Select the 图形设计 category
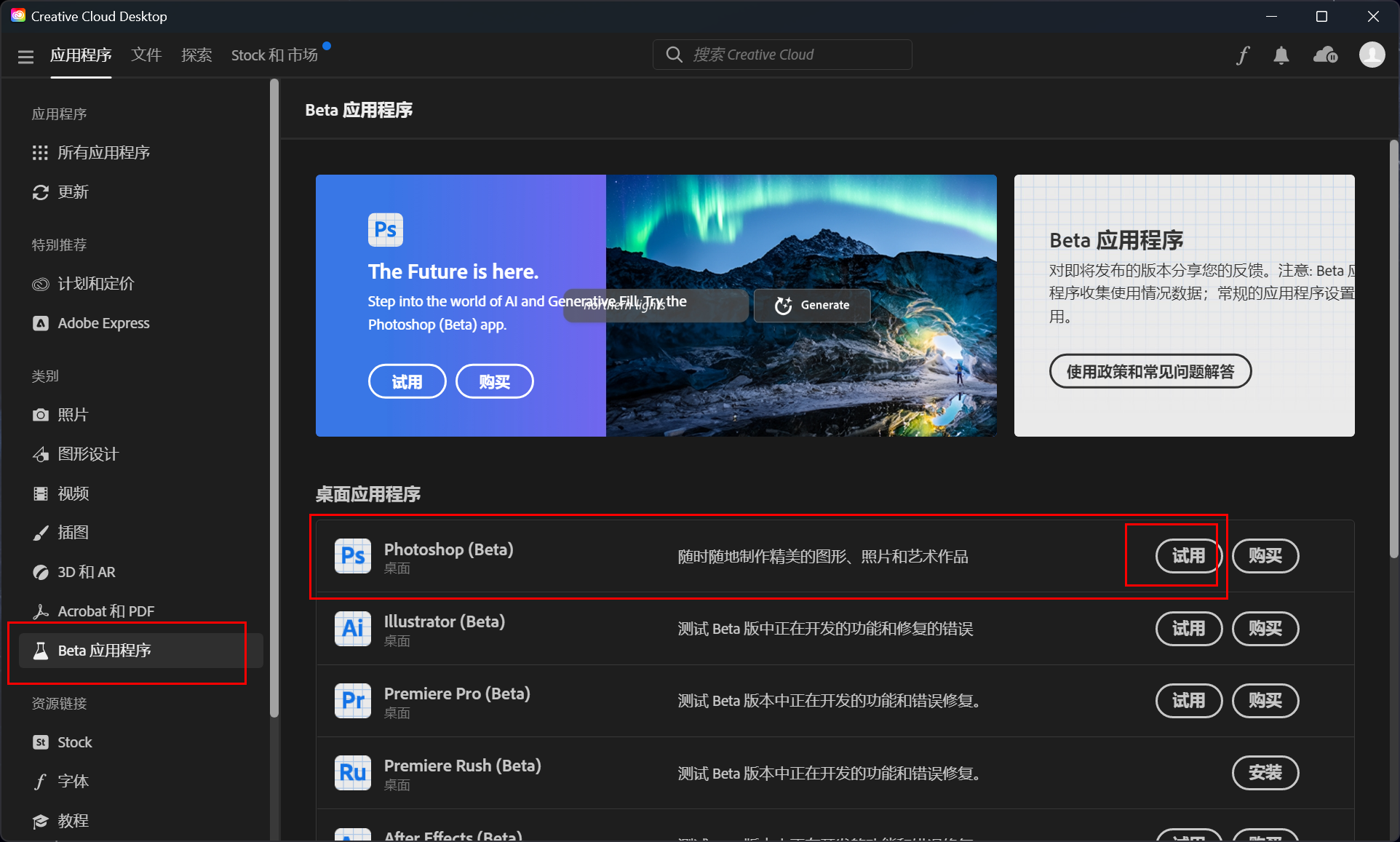 (x=141, y=454)
